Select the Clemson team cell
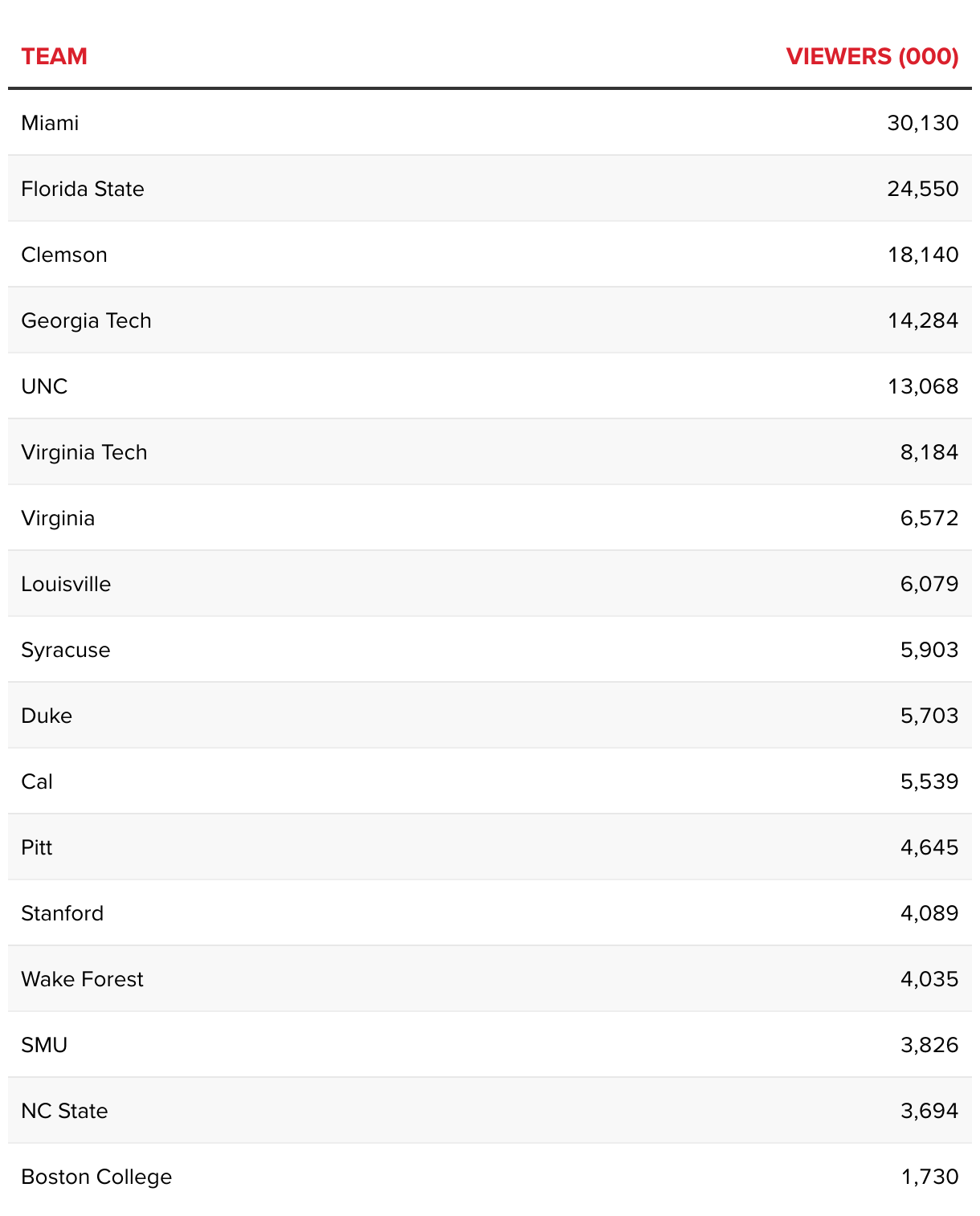The image size is (980, 1216). (64, 255)
